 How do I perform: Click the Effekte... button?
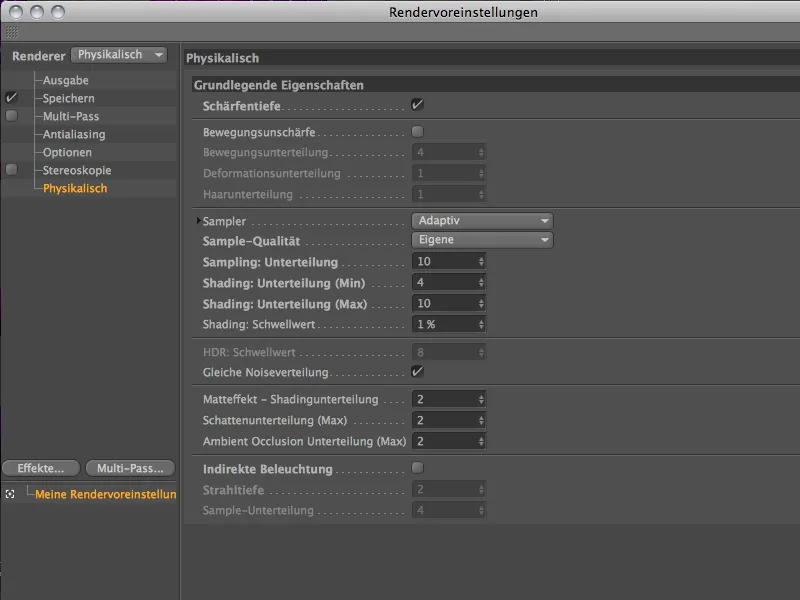coord(41,468)
